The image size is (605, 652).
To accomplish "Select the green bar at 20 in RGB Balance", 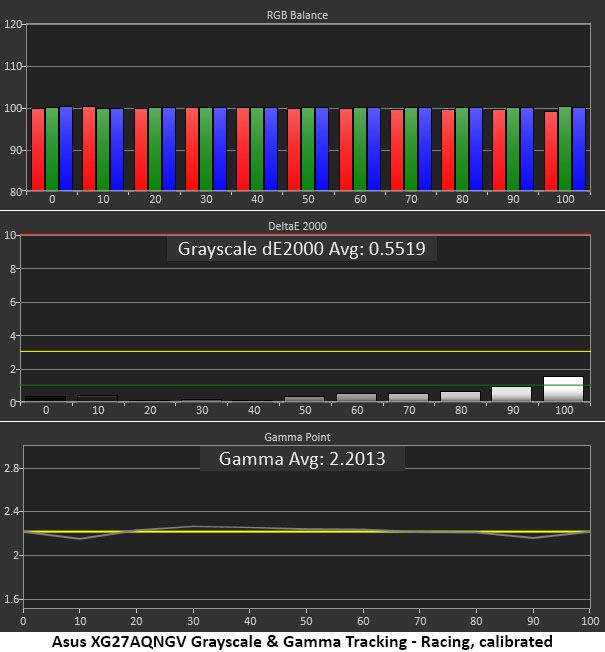I will (155, 149).
